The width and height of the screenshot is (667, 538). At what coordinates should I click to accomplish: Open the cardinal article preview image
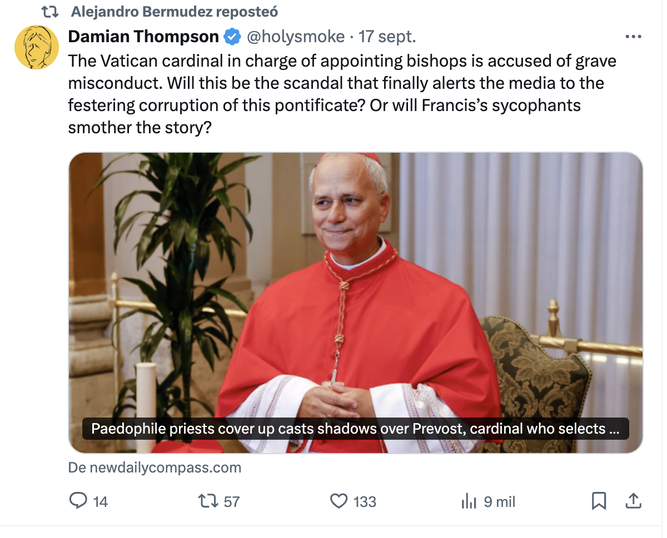point(356,302)
